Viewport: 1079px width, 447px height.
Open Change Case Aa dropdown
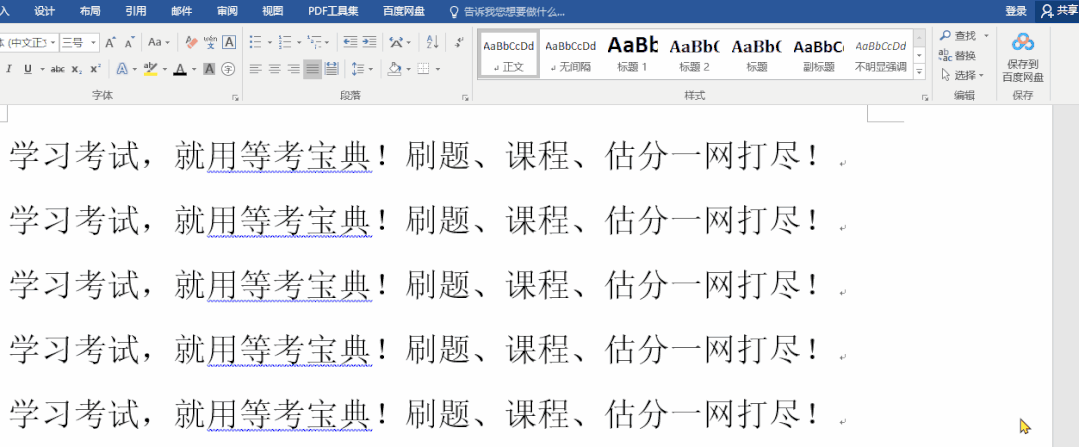[159, 43]
